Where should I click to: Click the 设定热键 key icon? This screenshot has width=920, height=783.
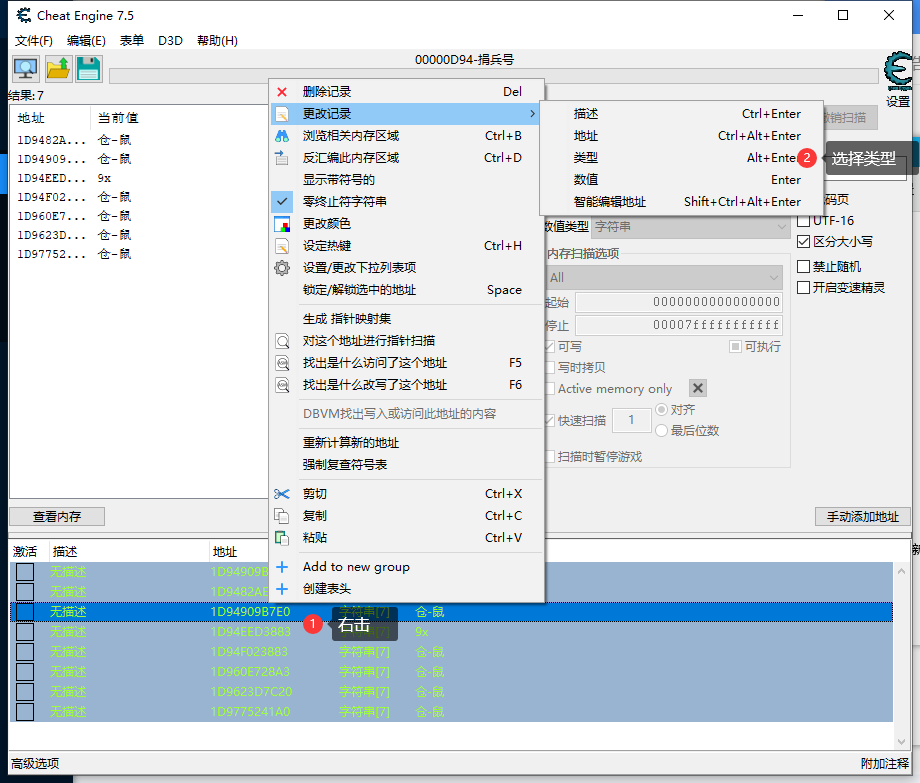click(x=281, y=245)
